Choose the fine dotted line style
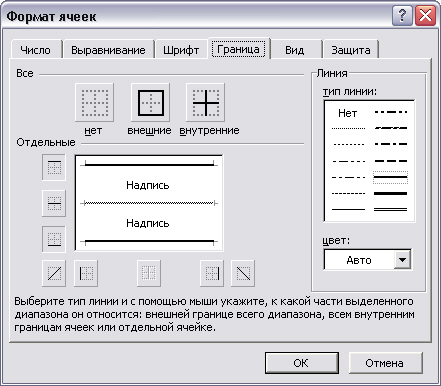This screenshot has height=386, width=441. point(349,128)
